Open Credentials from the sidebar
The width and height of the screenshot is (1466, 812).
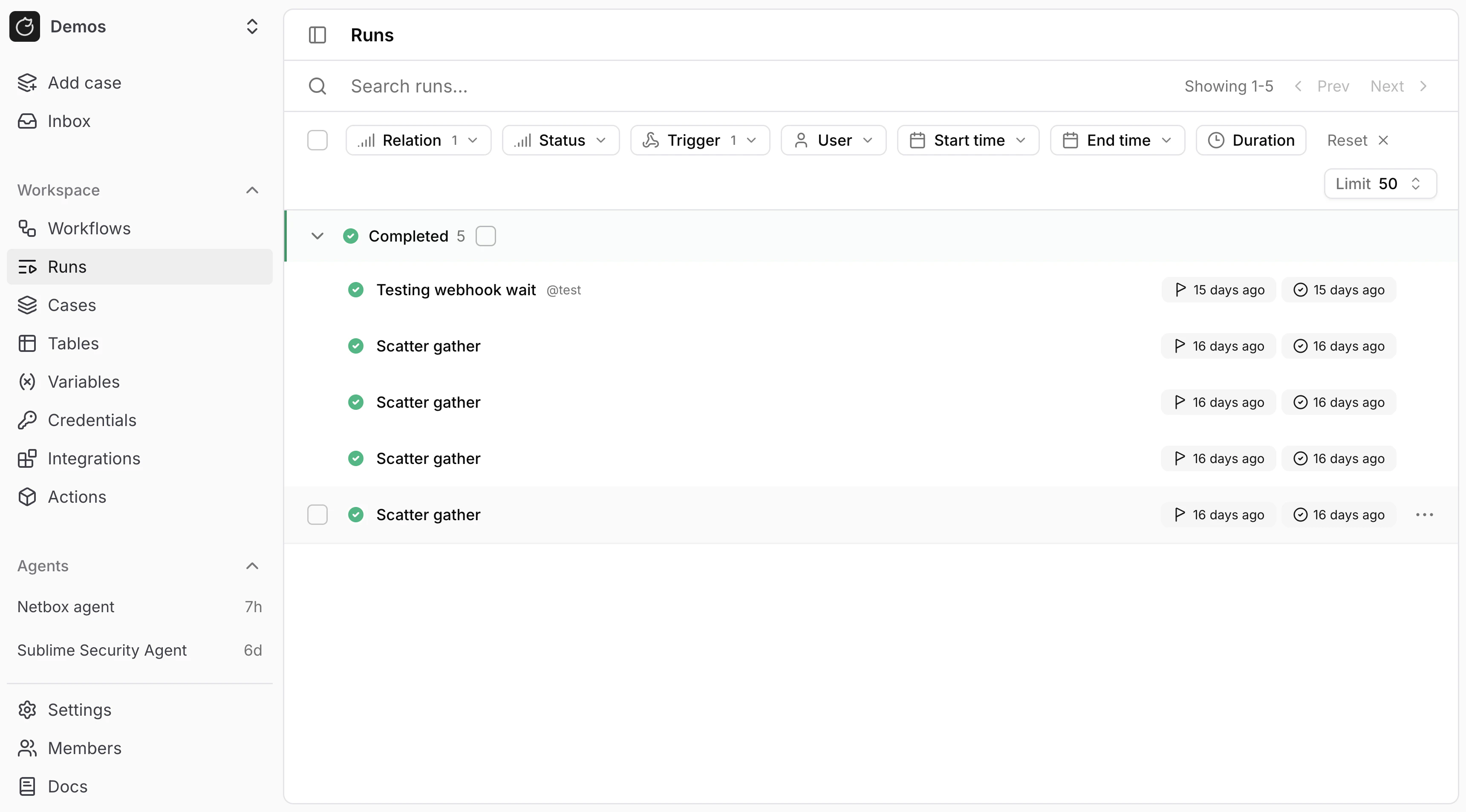coord(92,420)
